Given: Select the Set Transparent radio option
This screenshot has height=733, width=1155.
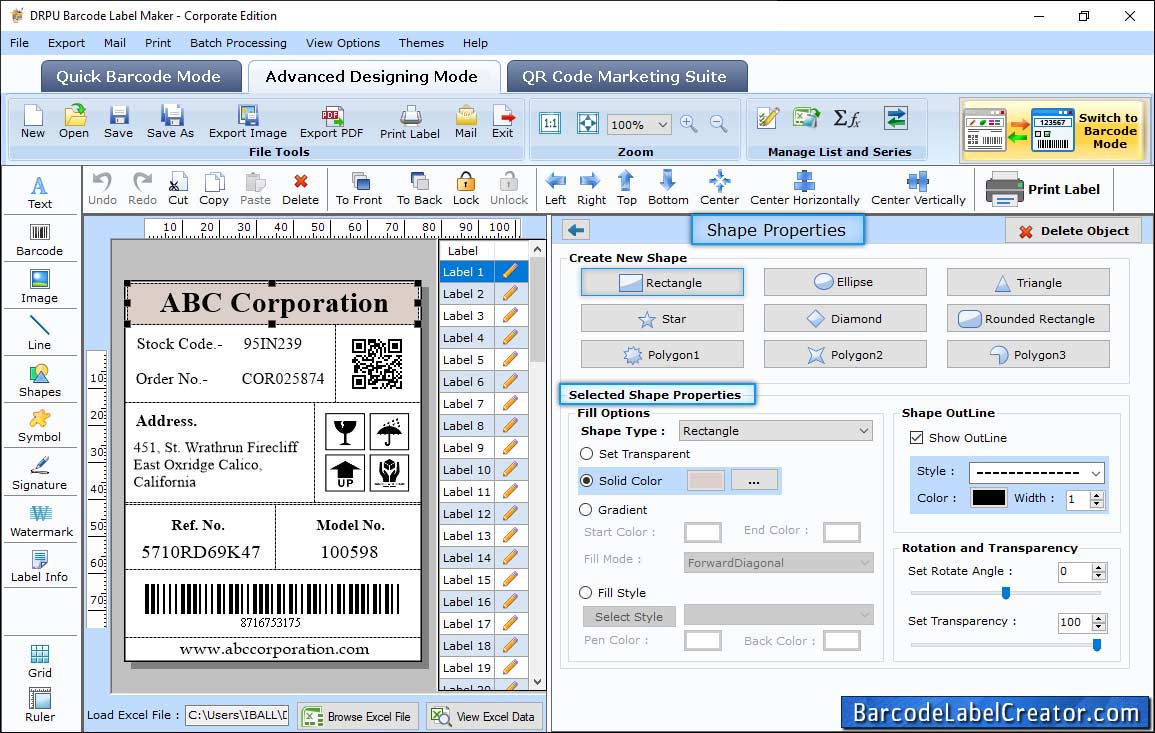Looking at the screenshot, I should (x=586, y=454).
